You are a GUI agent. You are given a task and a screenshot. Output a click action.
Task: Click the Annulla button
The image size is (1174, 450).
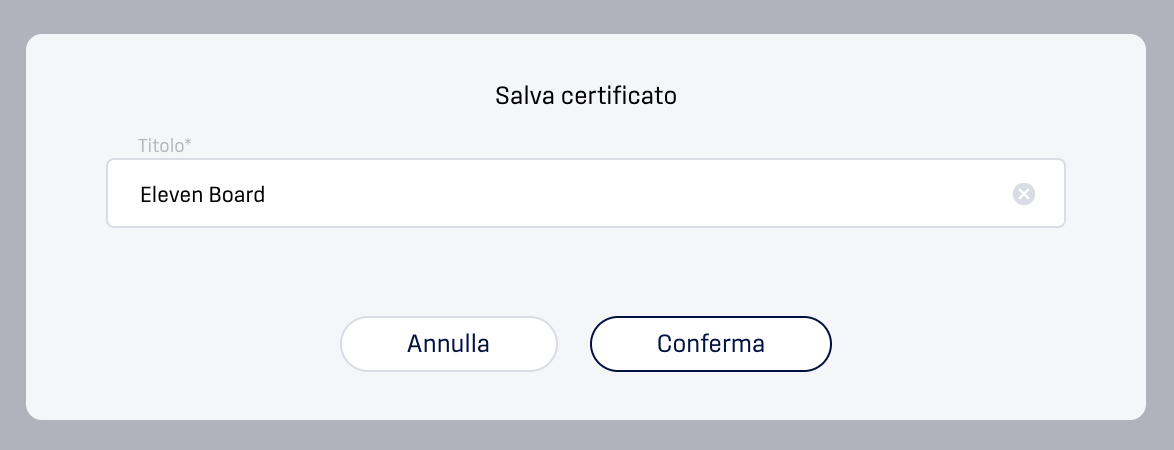point(448,344)
